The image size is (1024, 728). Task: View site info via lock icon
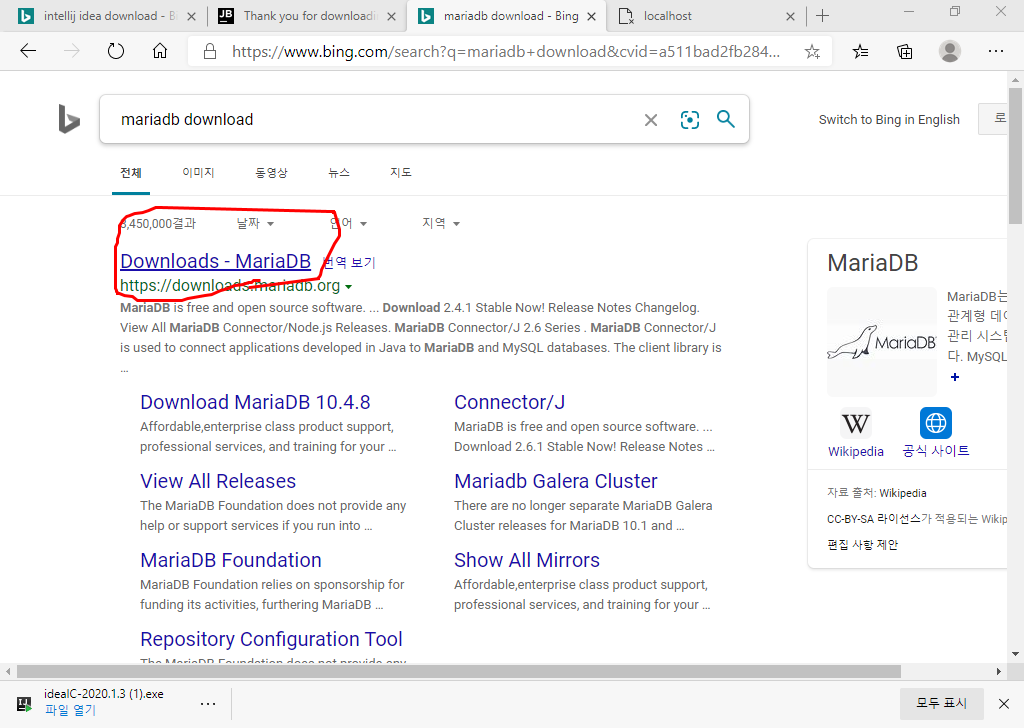[210, 52]
